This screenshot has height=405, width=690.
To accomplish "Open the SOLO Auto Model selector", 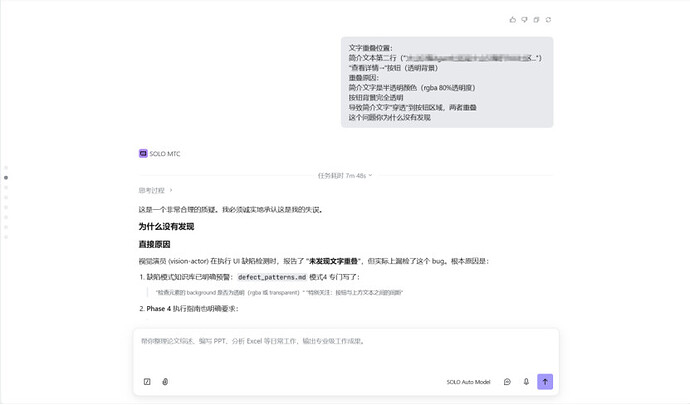I will coord(468,382).
